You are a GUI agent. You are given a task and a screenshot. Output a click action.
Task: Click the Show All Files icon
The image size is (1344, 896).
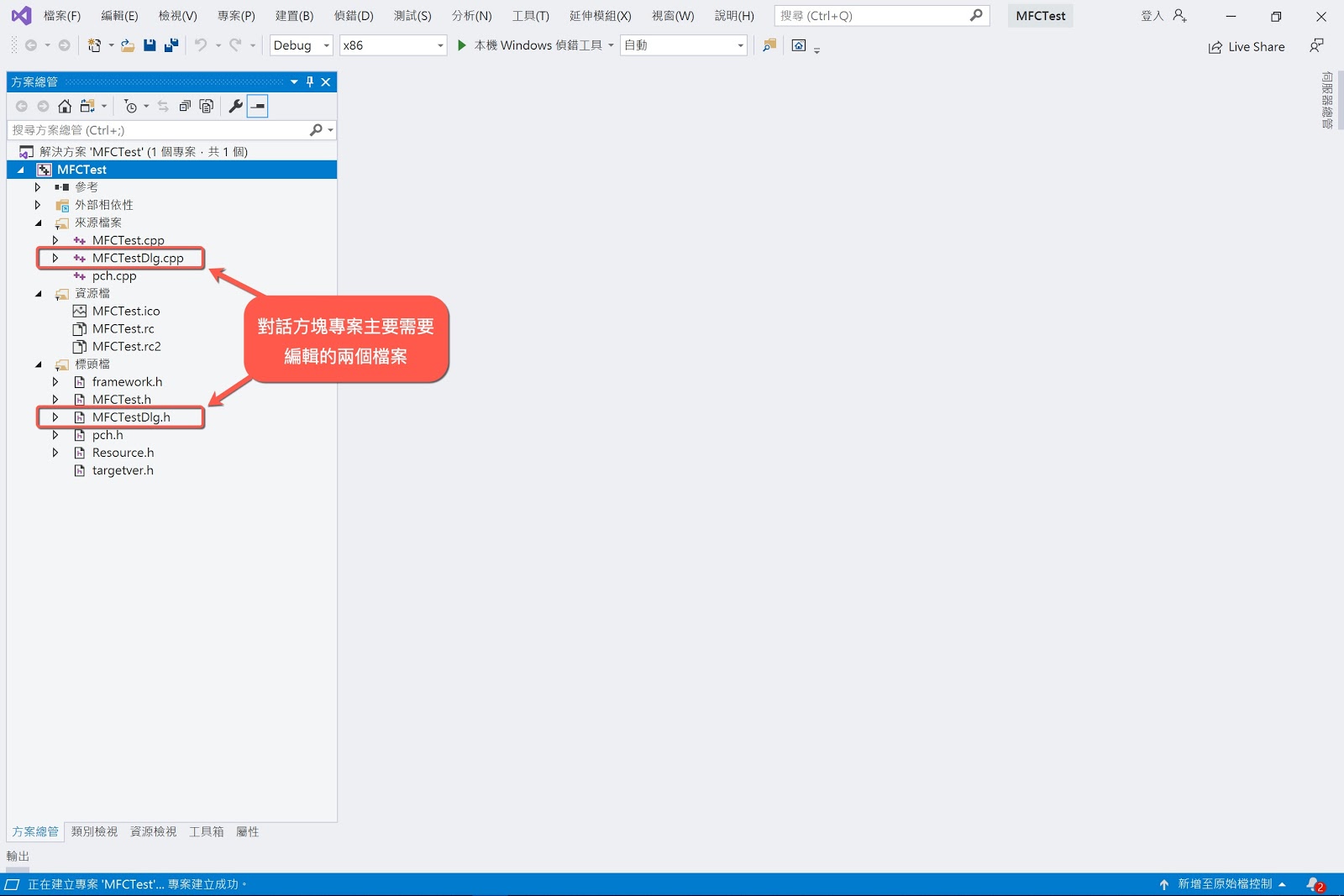[x=207, y=106]
